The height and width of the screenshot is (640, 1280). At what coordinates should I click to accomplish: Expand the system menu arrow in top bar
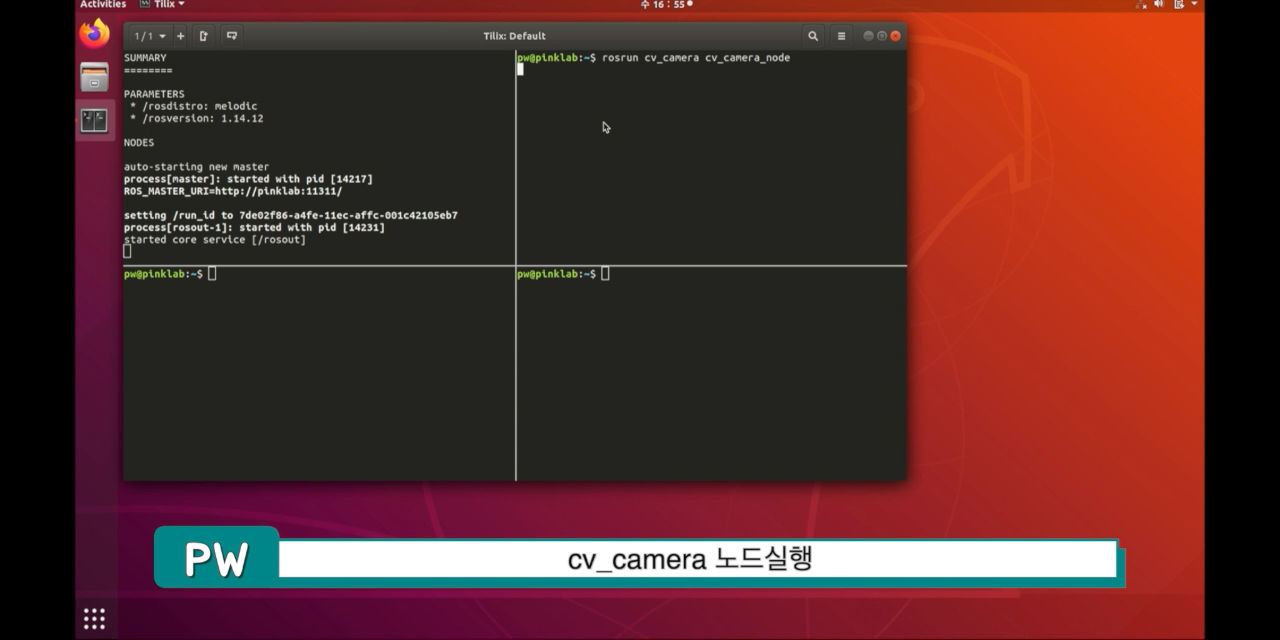click(1194, 4)
